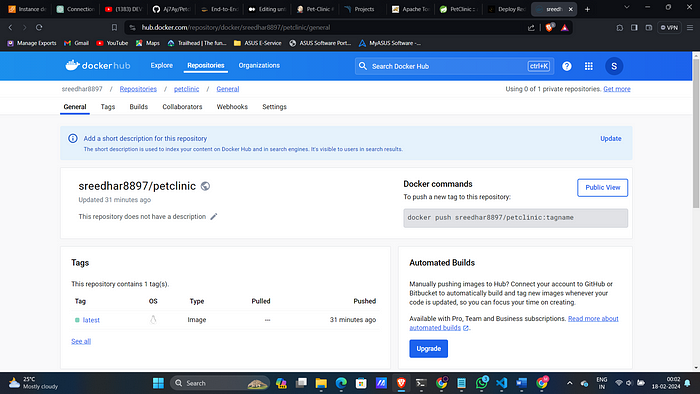Select the General tab
Image resolution: width=700 pixels, height=394 pixels.
pyautogui.click(x=75, y=107)
